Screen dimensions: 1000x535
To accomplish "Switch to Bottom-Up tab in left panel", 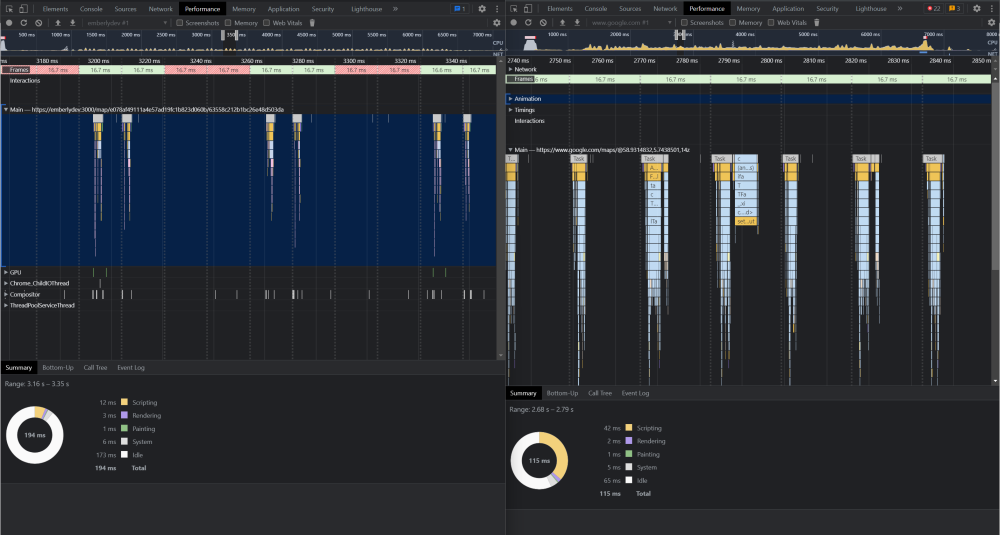I will (x=58, y=367).
